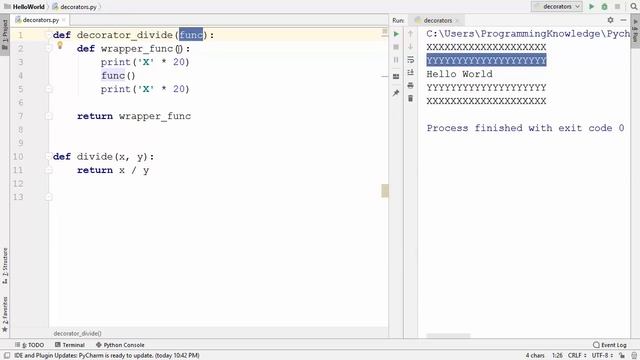Image resolution: width=640 pixels, height=360 pixels.
Task: Open the TODO tool window
Action: click(x=29, y=345)
